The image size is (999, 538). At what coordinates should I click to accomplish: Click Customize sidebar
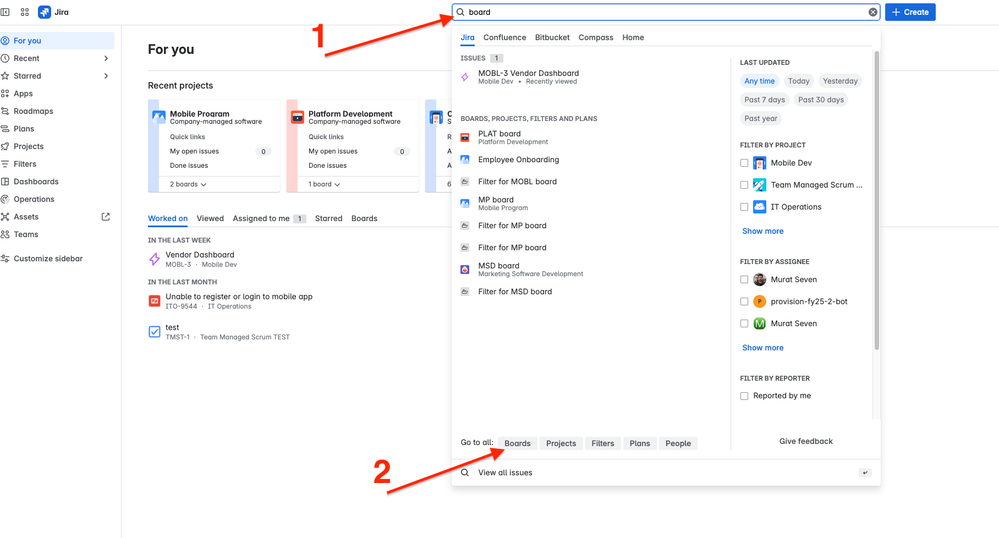point(48,259)
